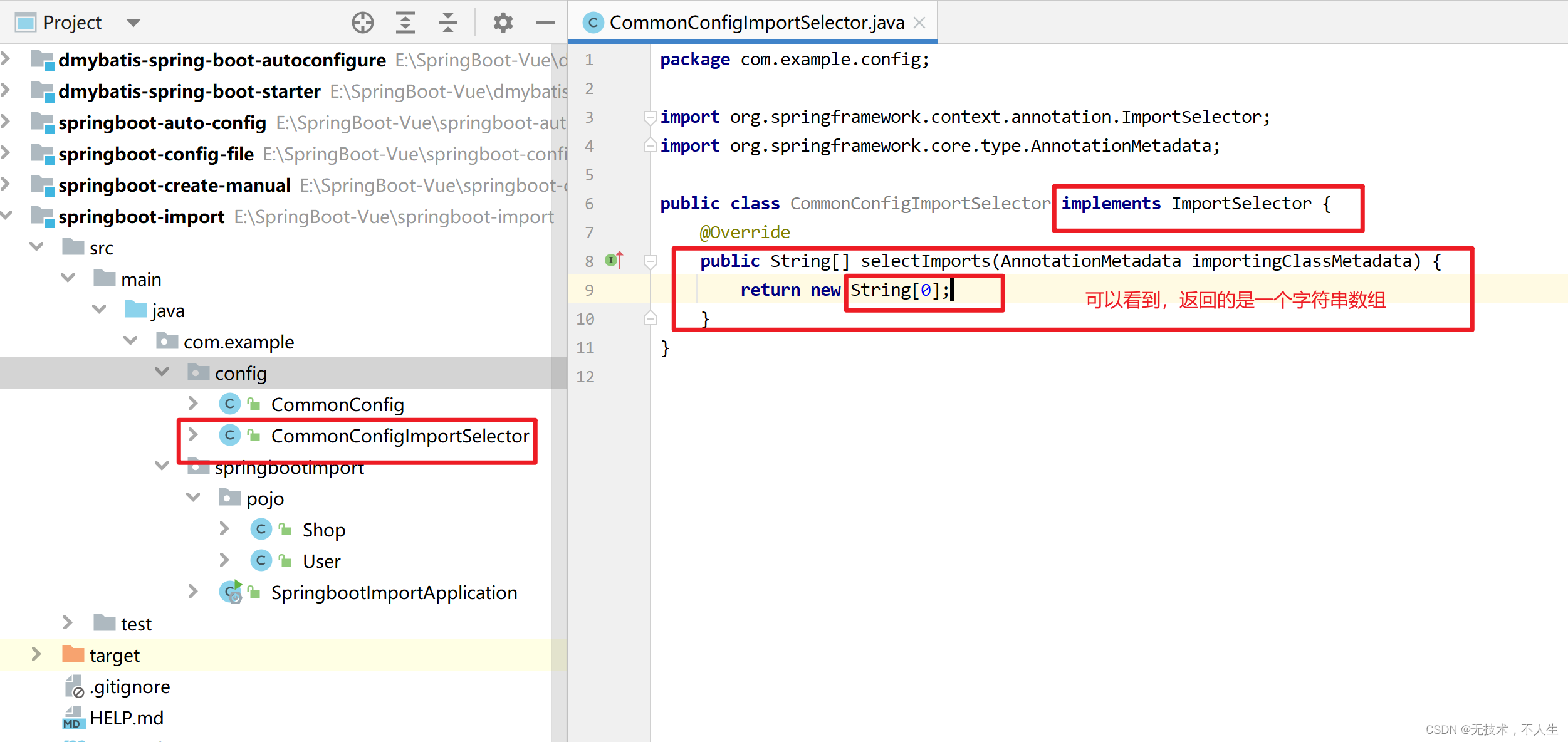Click the implements gutter icon on line 8
The height and width of the screenshot is (742, 1568).
[x=614, y=260]
